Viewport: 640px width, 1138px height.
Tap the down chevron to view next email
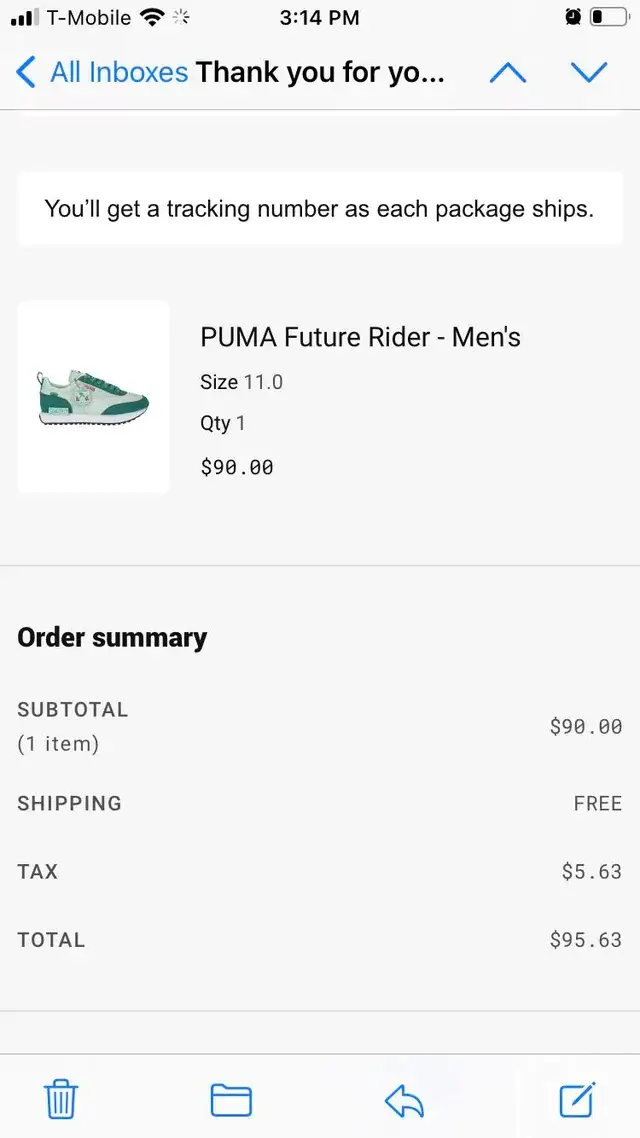[x=590, y=72]
